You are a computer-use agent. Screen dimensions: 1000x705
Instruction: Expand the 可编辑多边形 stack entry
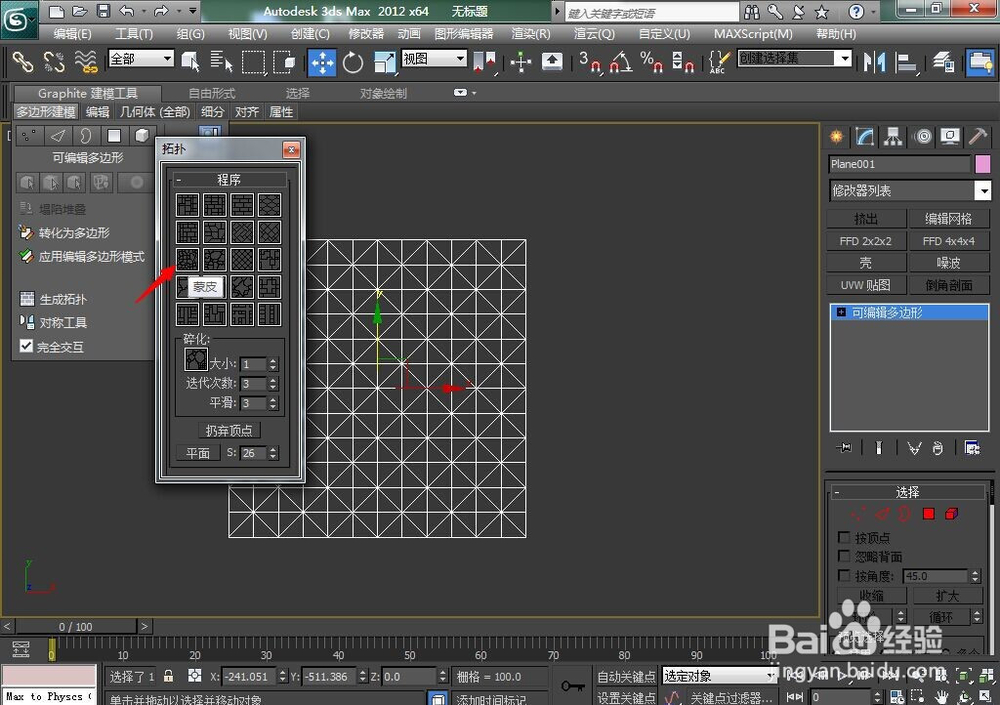[x=841, y=312]
